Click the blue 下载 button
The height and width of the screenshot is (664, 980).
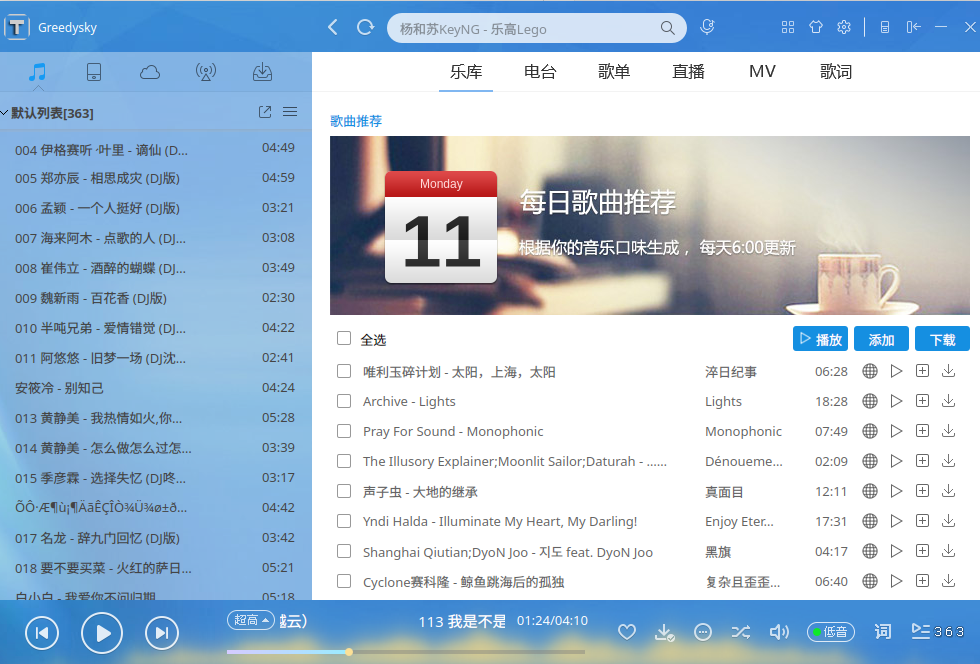click(x=942, y=339)
